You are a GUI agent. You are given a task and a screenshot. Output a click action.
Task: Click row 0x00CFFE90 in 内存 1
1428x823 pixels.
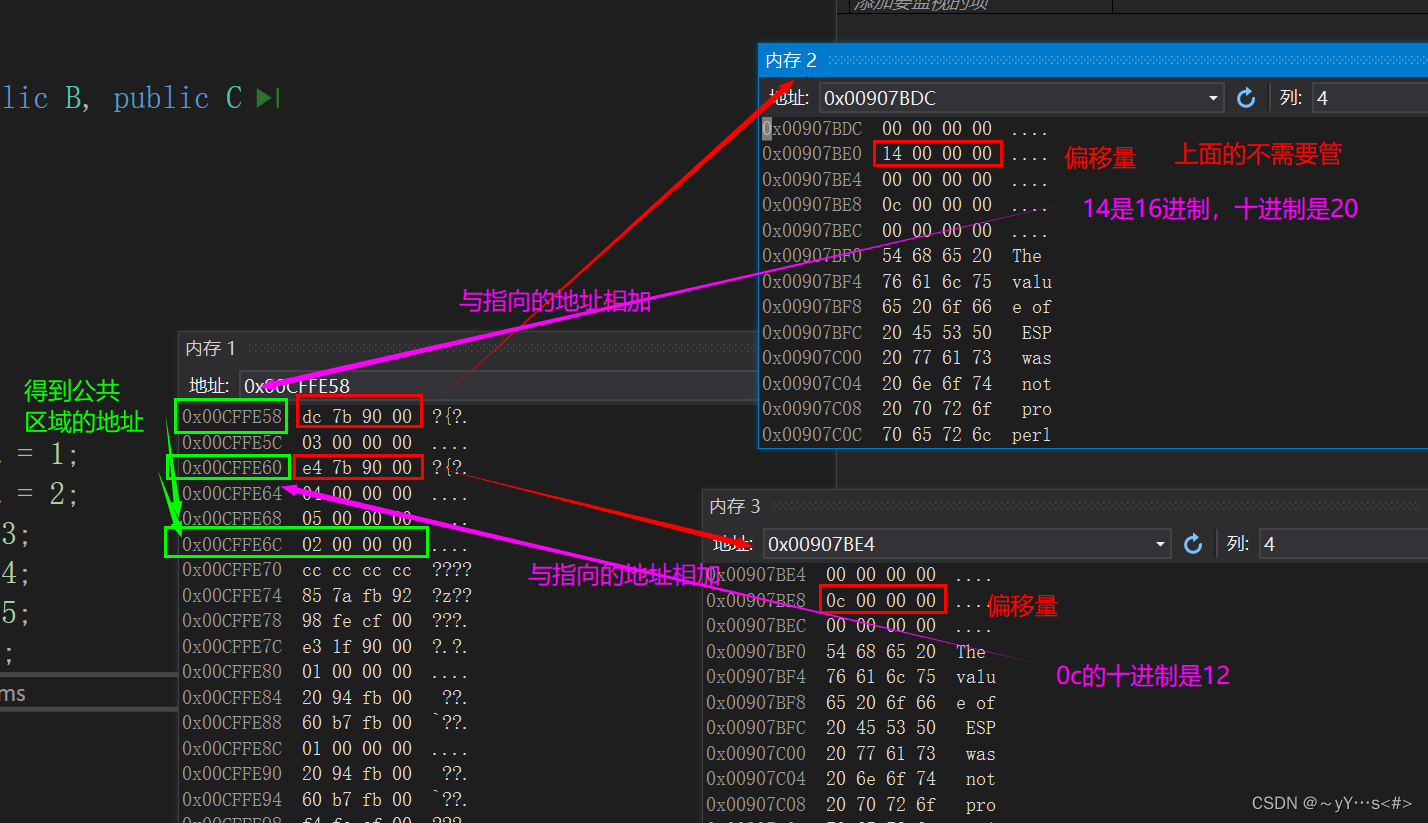(325, 774)
